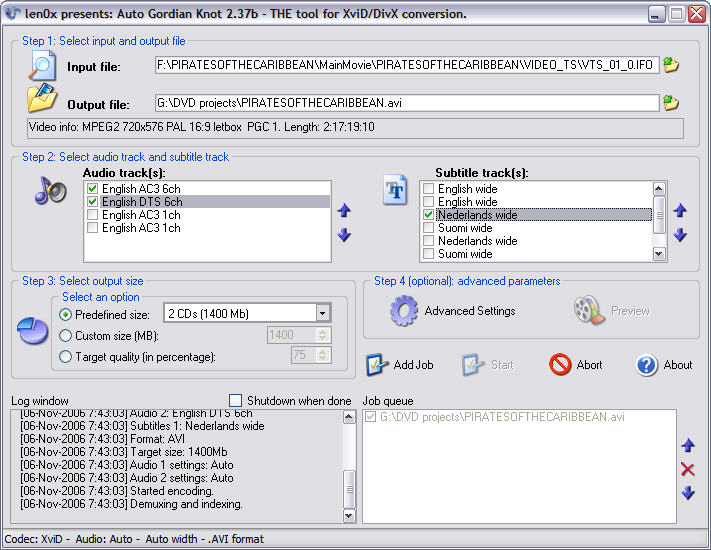Click the status bar codec text

coord(134,539)
